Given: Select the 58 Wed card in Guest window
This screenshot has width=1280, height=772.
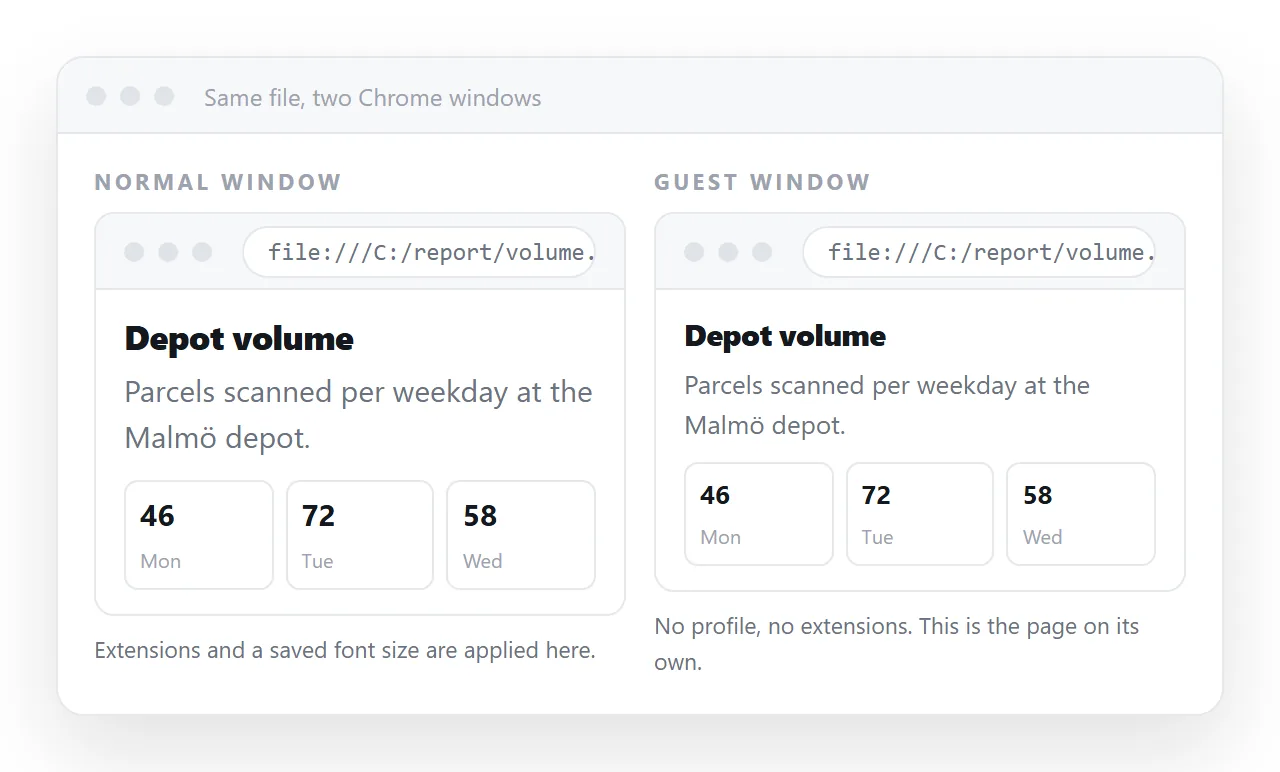Looking at the screenshot, I should coord(1081,514).
